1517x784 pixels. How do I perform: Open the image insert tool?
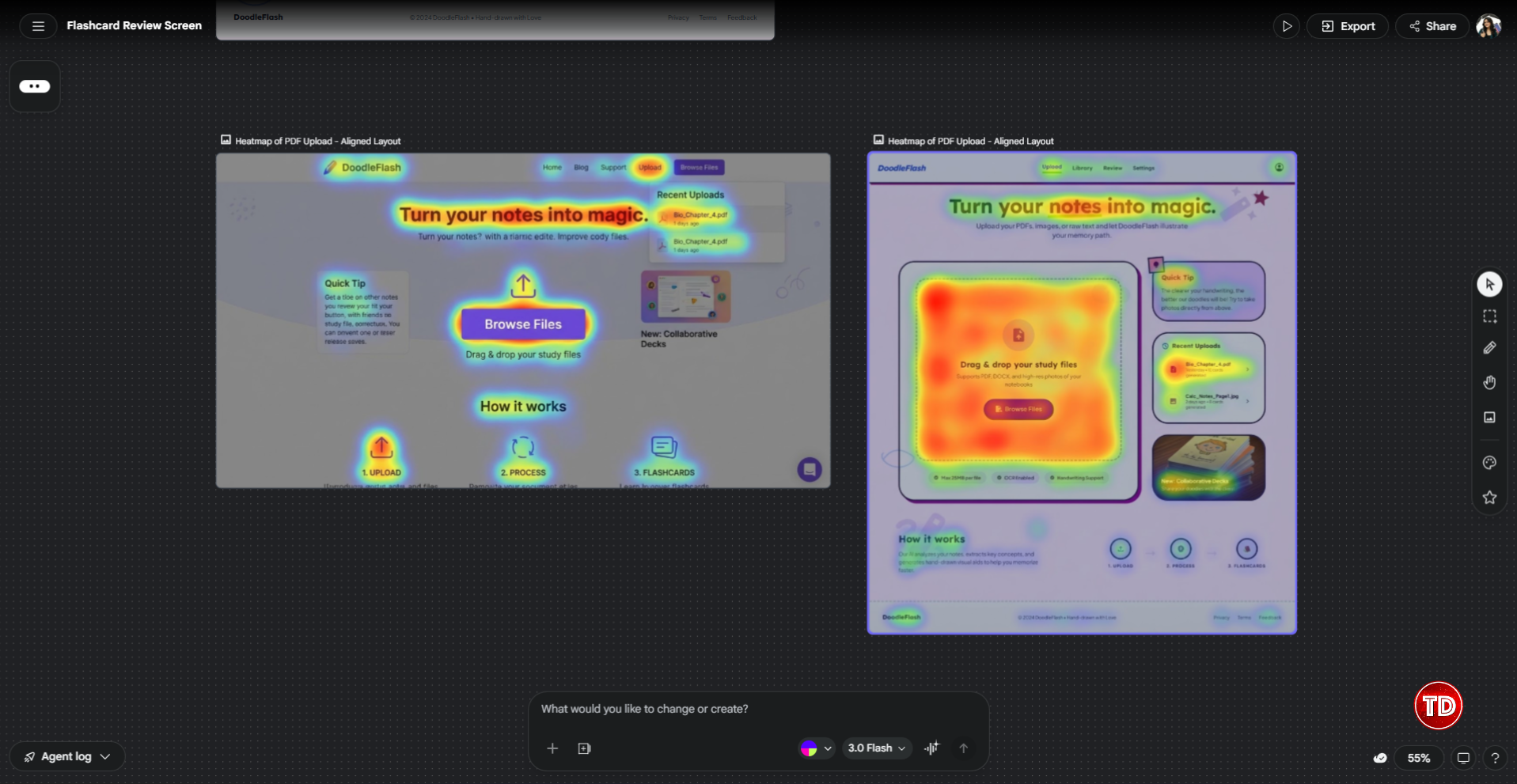pyautogui.click(x=1490, y=418)
